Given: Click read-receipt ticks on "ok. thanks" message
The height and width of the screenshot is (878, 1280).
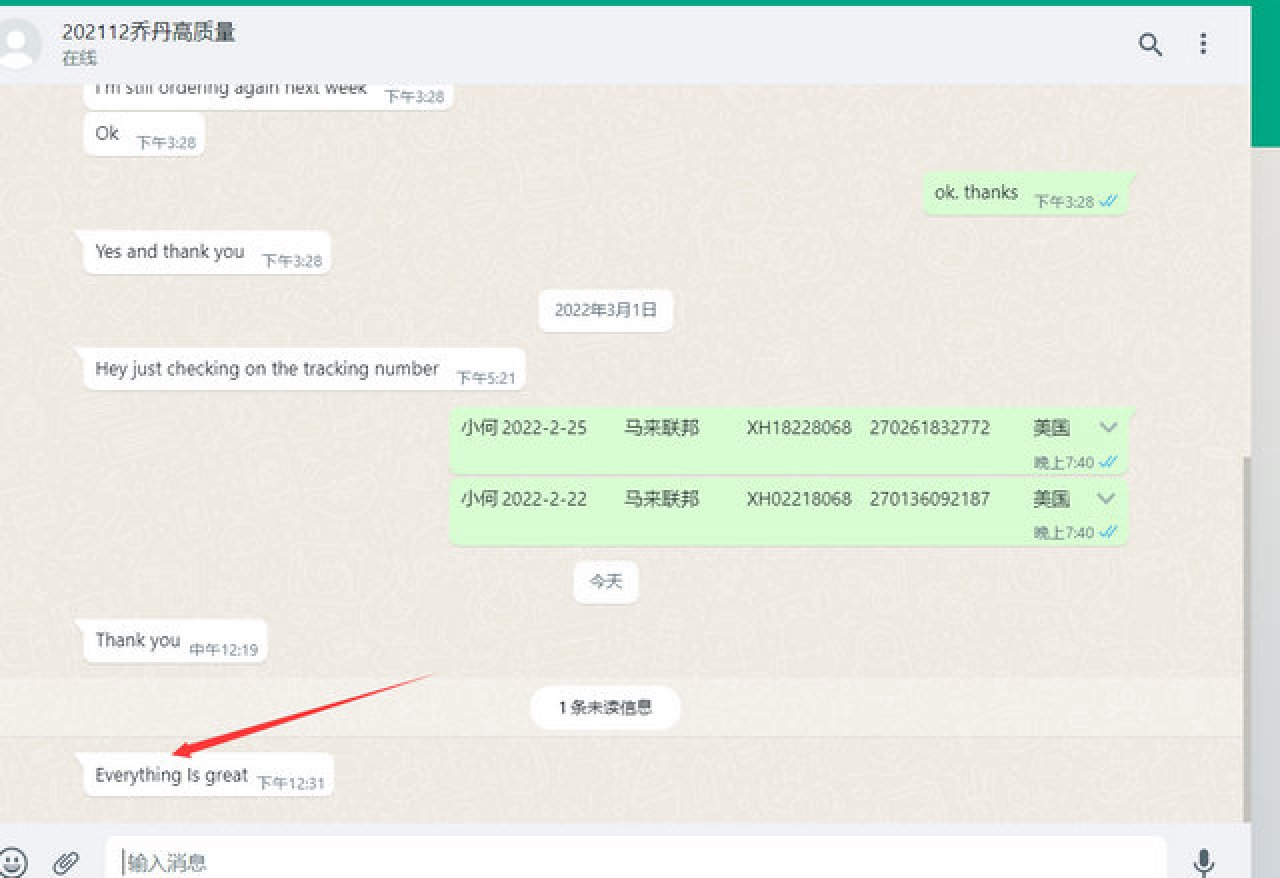Looking at the screenshot, I should point(1108,201).
